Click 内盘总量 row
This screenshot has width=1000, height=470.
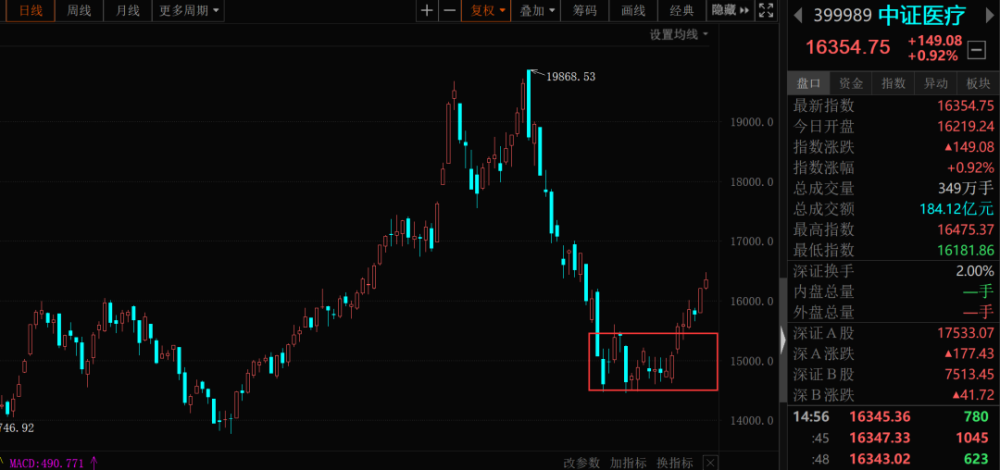[893, 291]
